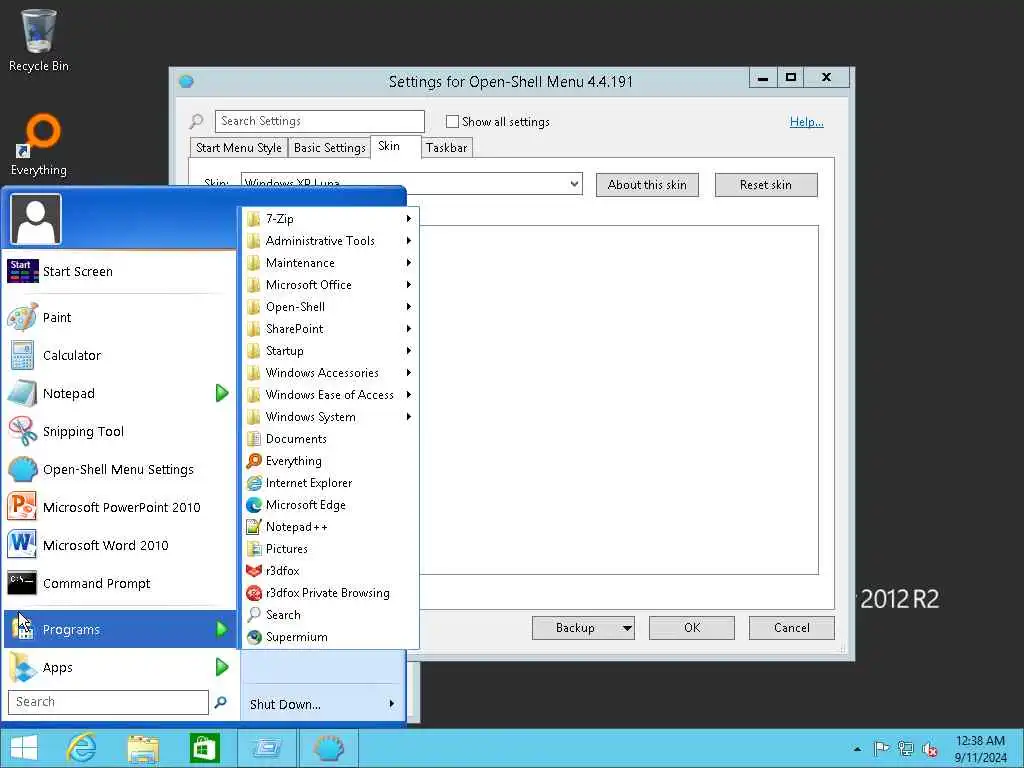Click the user account picture in start menu
The width and height of the screenshot is (1024, 768).
[x=36, y=219]
